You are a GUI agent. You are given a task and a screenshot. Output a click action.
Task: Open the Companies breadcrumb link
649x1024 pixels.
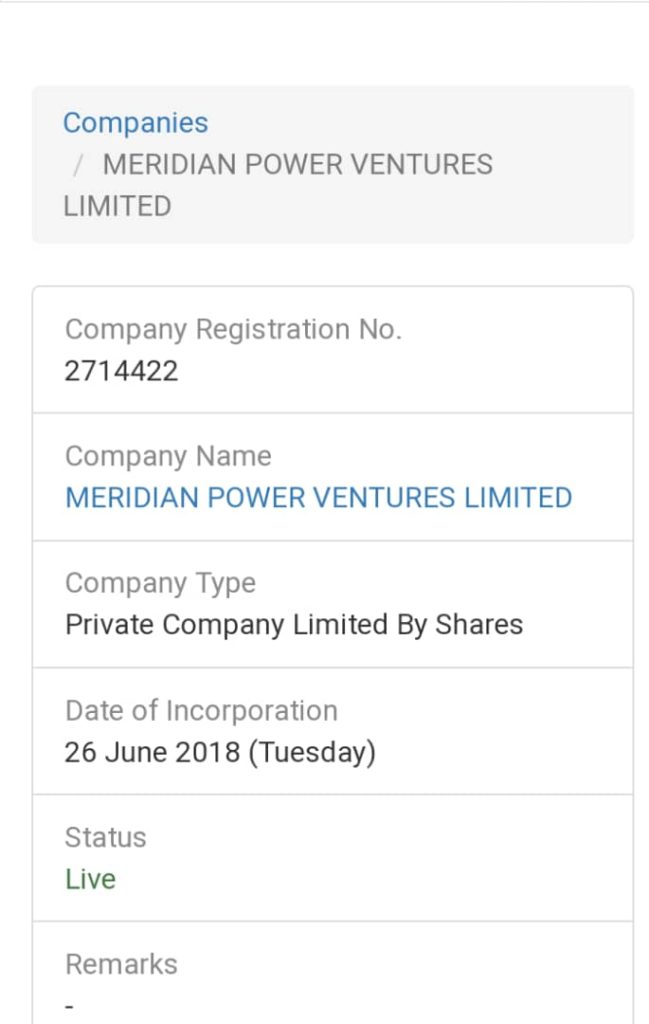click(x=135, y=123)
